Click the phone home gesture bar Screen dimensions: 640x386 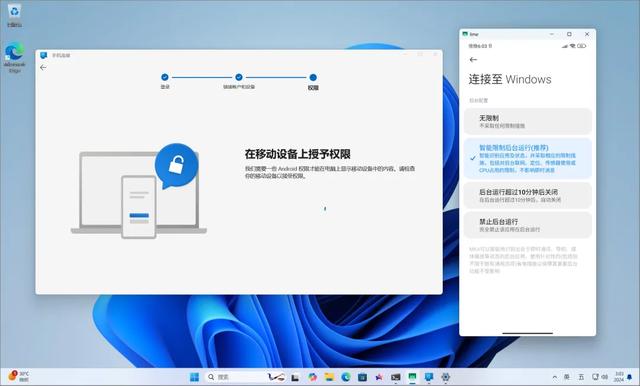click(x=527, y=333)
